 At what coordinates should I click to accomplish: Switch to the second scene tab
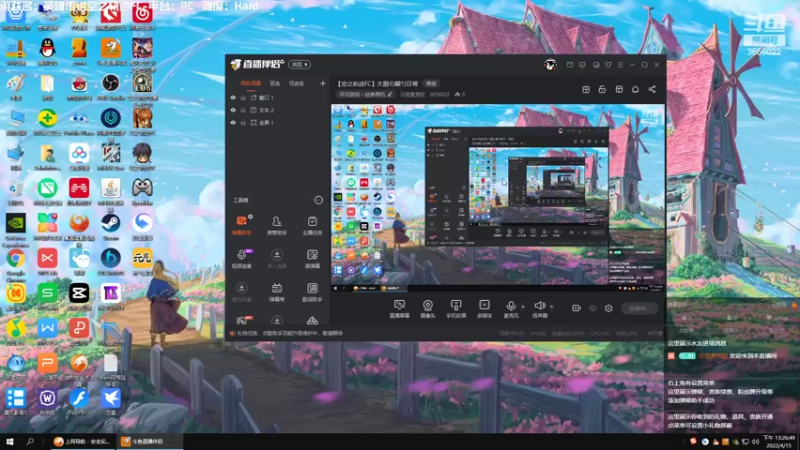tap(275, 83)
